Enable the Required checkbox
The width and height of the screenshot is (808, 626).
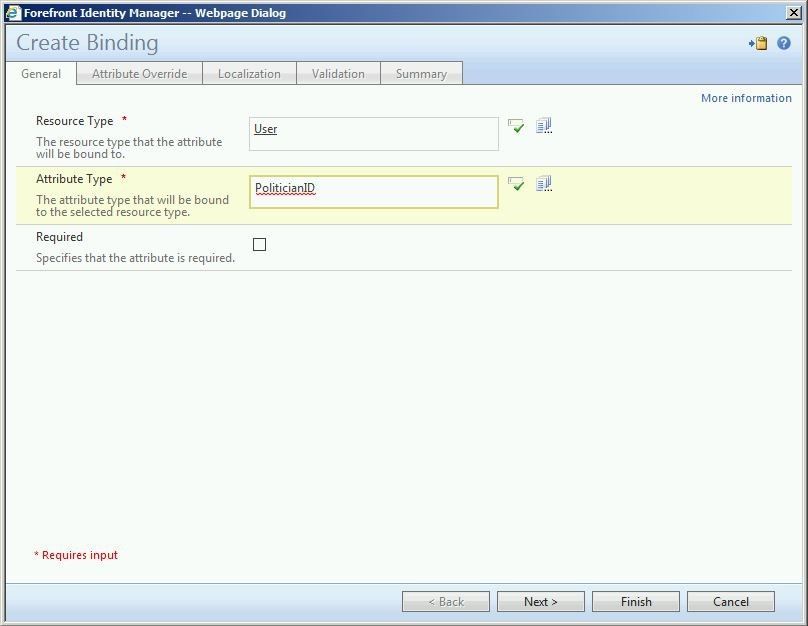[260, 244]
